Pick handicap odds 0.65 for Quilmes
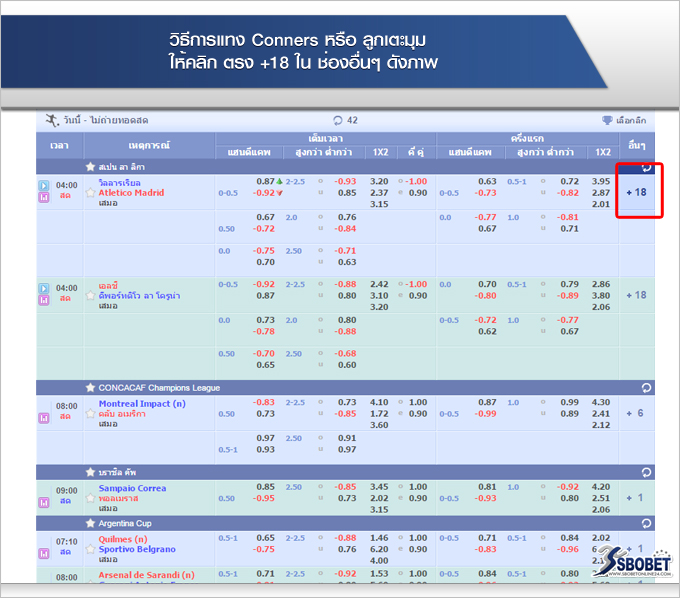Image resolution: width=680 pixels, height=598 pixels. point(265,538)
